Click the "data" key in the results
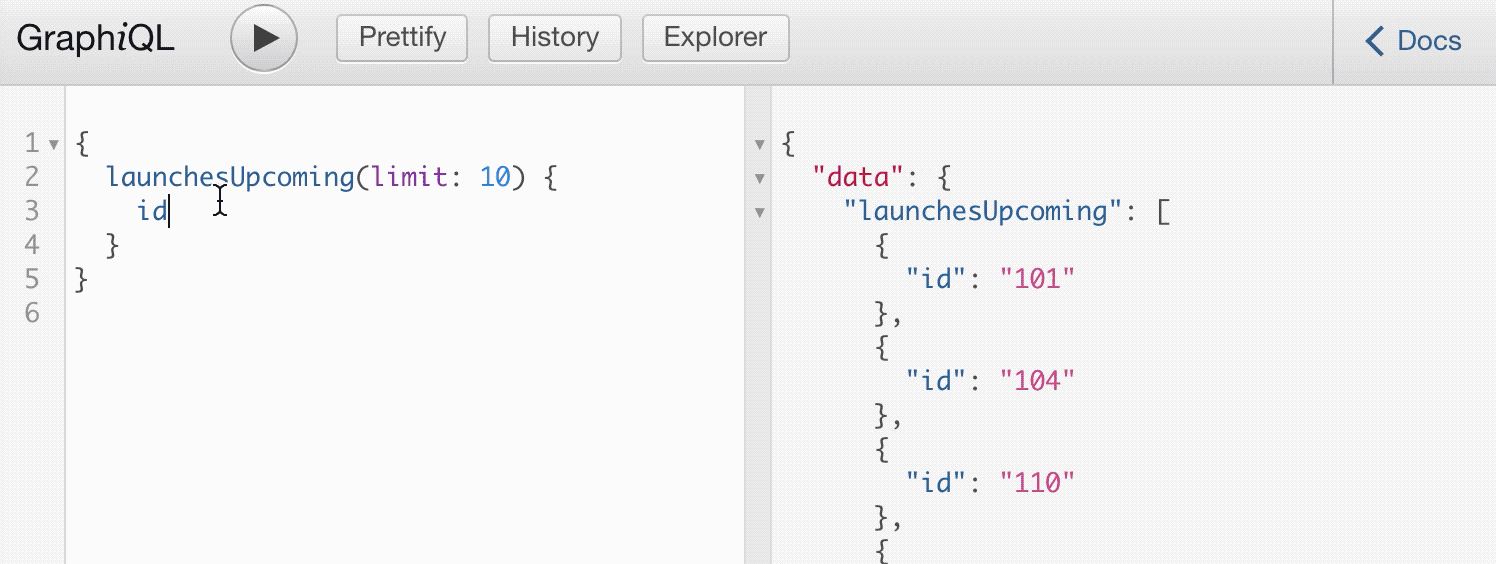 859,178
